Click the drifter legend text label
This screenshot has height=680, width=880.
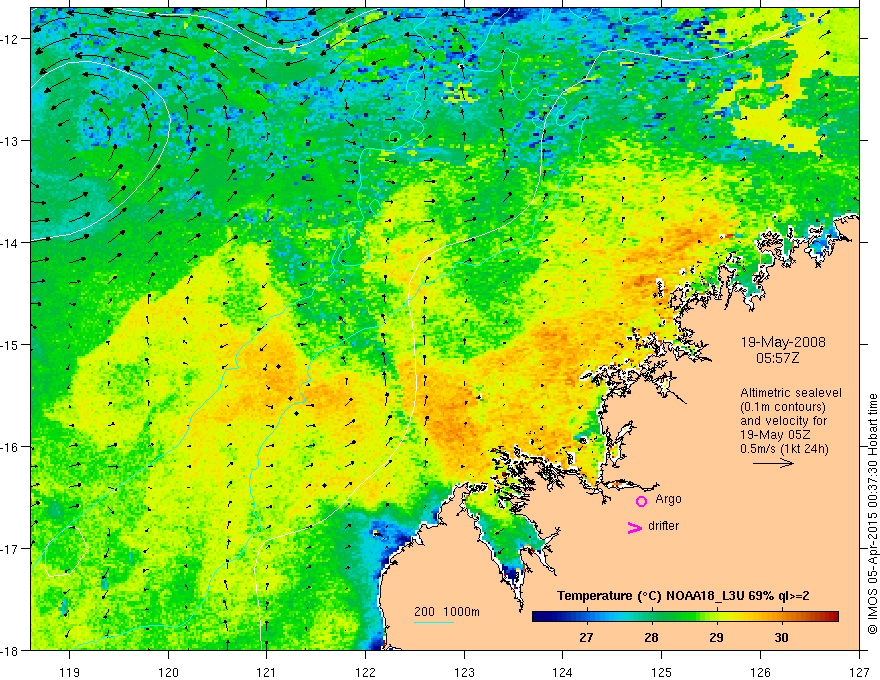click(x=663, y=526)
